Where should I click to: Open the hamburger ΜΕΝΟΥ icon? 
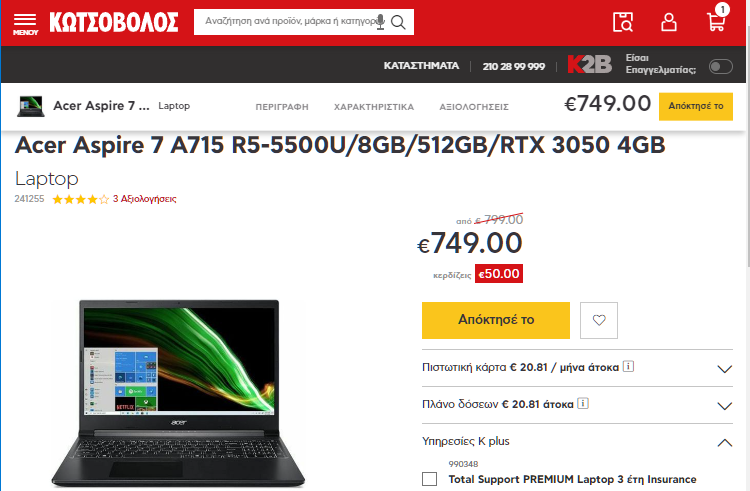pos(25,24)
